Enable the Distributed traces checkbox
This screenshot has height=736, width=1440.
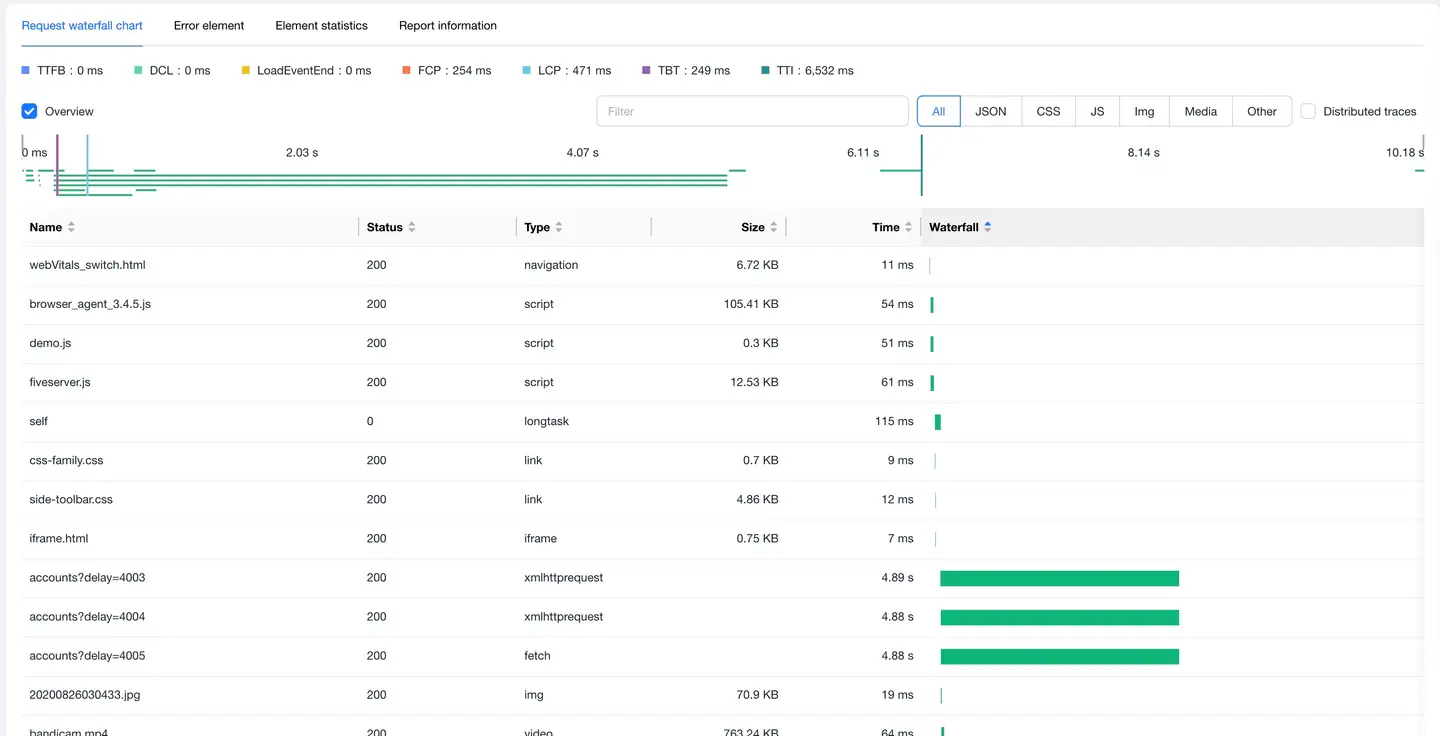1308,111
